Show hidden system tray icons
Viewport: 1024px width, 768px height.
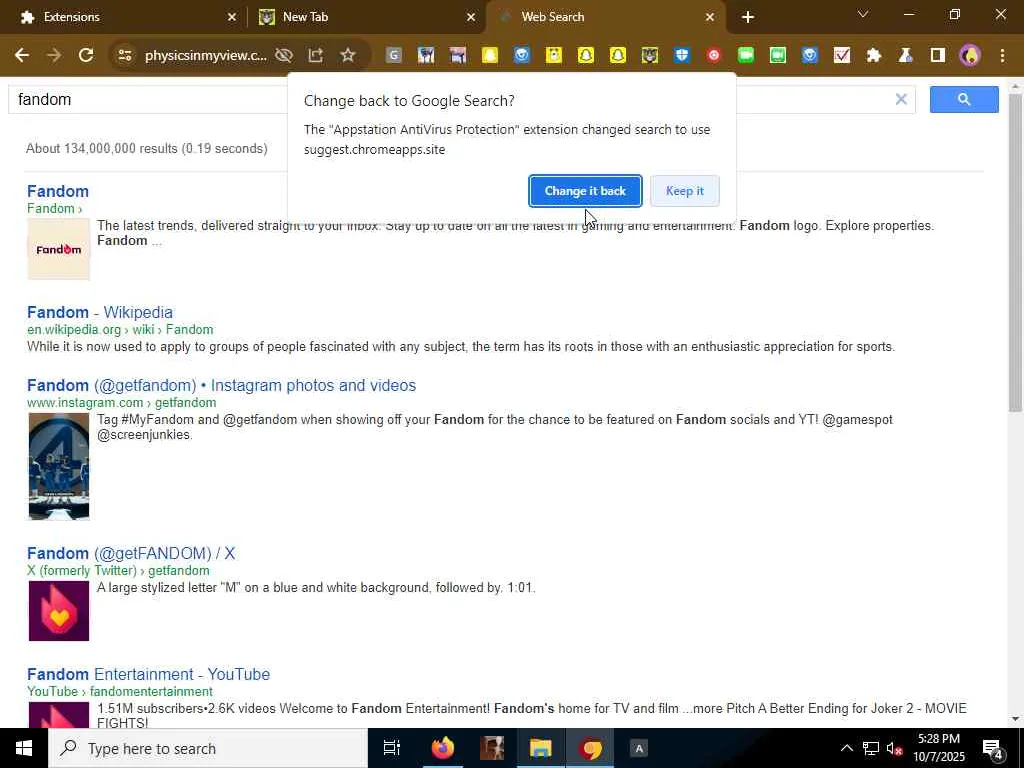point(846,748)
